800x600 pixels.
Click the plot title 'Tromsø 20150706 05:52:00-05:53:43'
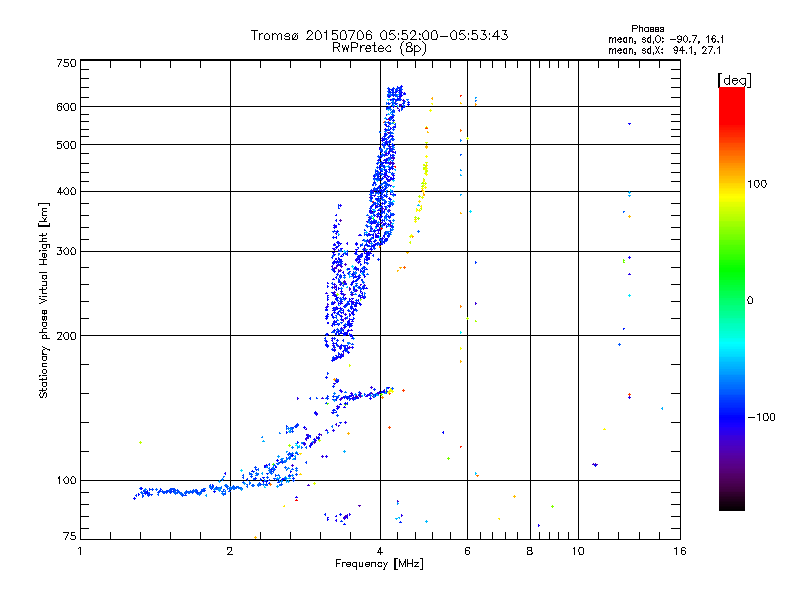[x=380, y=35]
